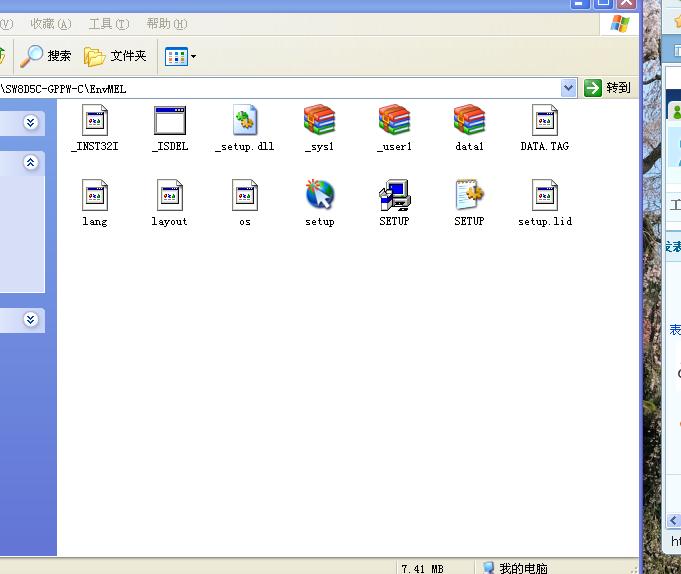
Task: Select the lang file icon
Action: (x=95, y=196)
